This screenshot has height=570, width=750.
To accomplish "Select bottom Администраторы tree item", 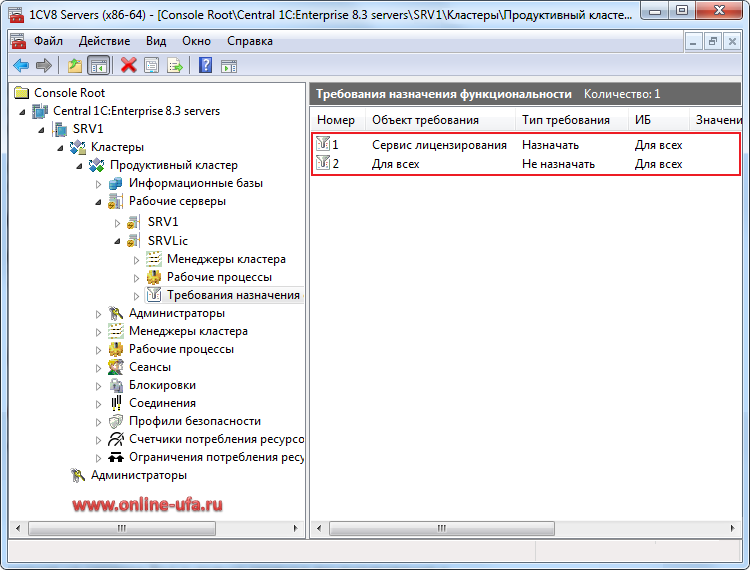I will 139,475.
